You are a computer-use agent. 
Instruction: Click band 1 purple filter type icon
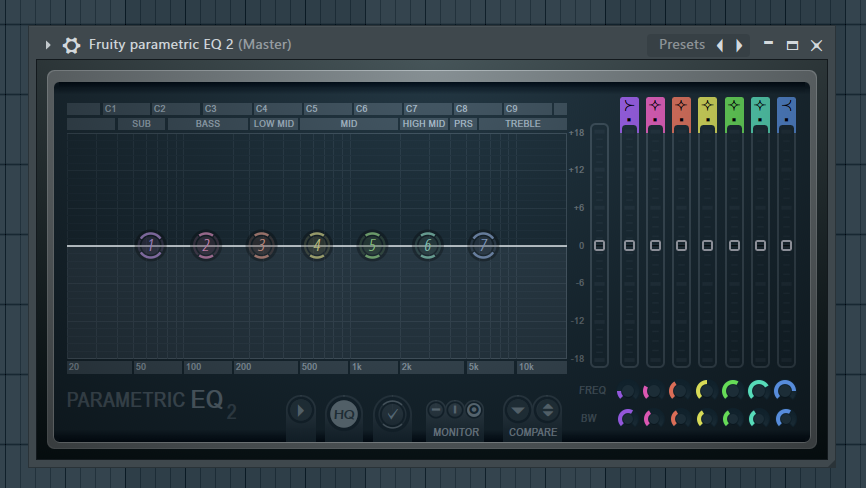[x=629, y=105]
